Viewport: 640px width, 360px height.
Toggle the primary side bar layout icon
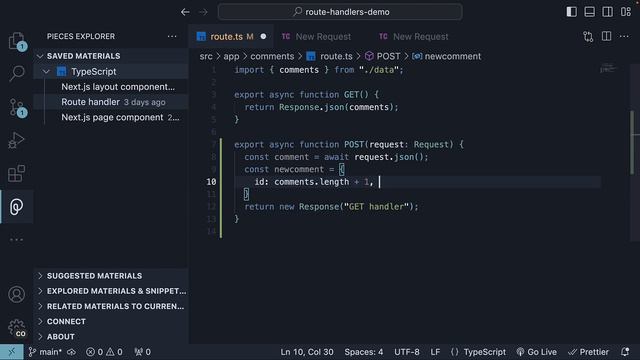(x=571, y=12)
